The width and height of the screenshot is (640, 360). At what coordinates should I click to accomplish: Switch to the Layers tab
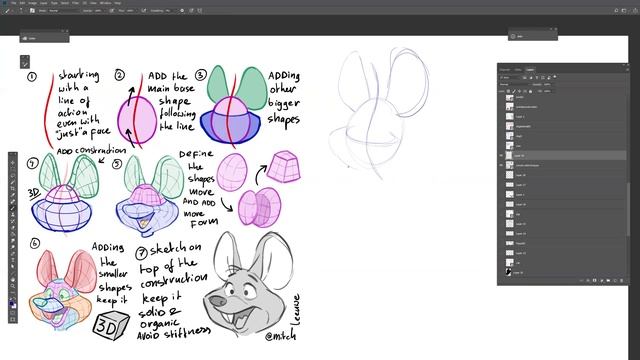pos(530,70)
